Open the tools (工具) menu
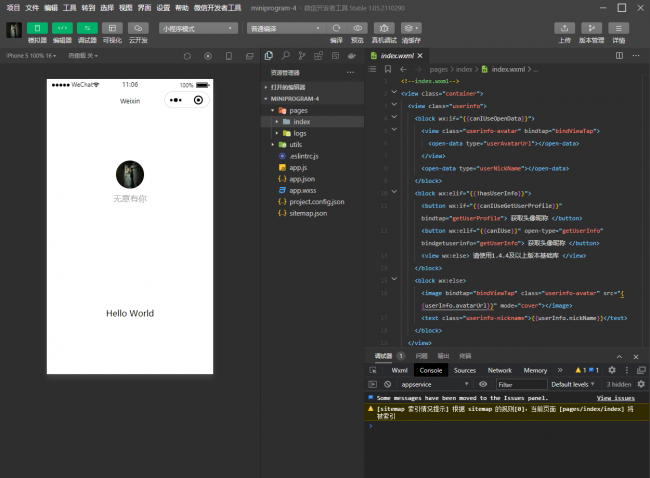Screen dimensions: 650x478 [x=69, y=8]
